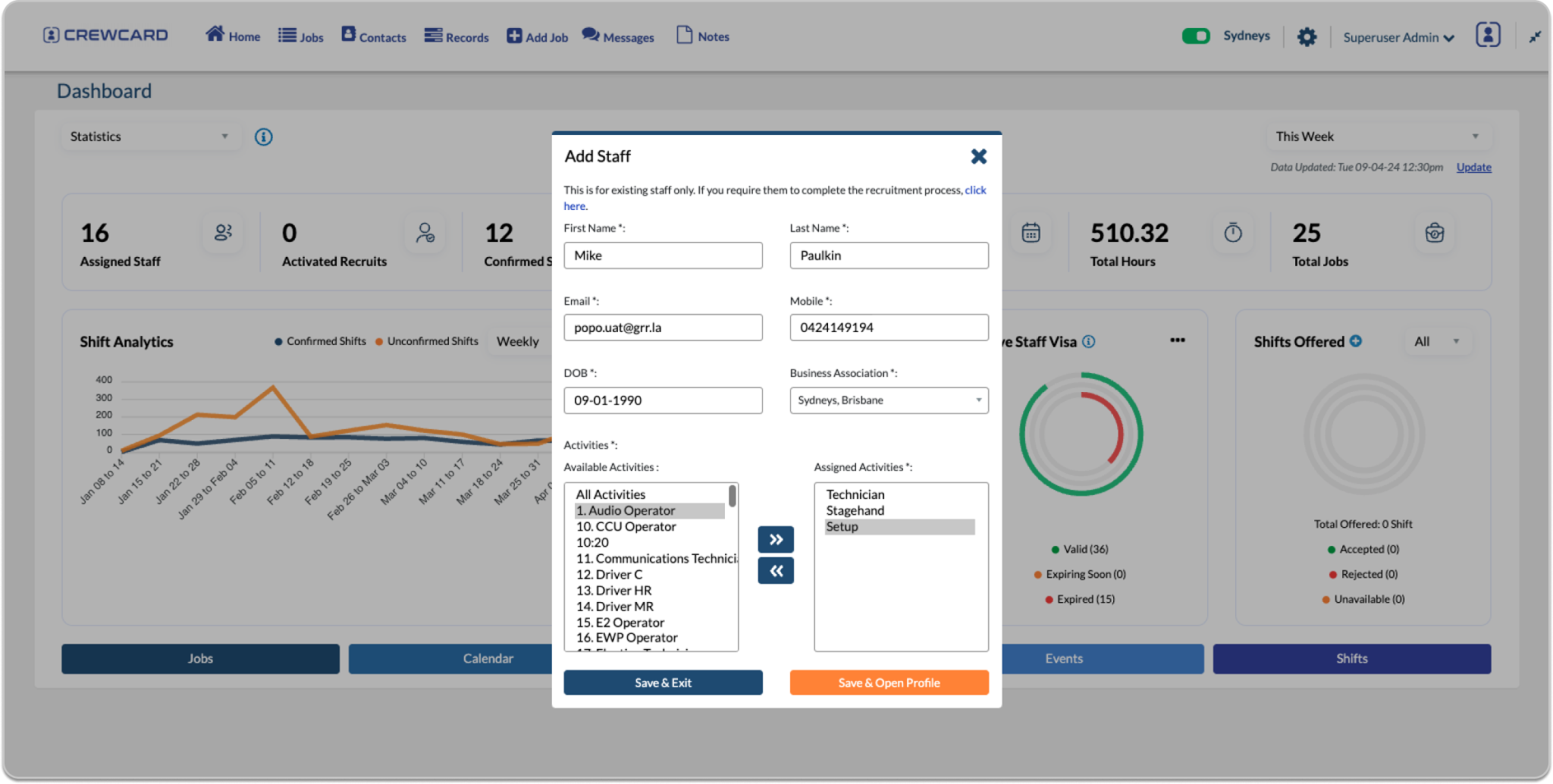Click the plus icon beside Shifts Offered

(x=1356, y=341)
